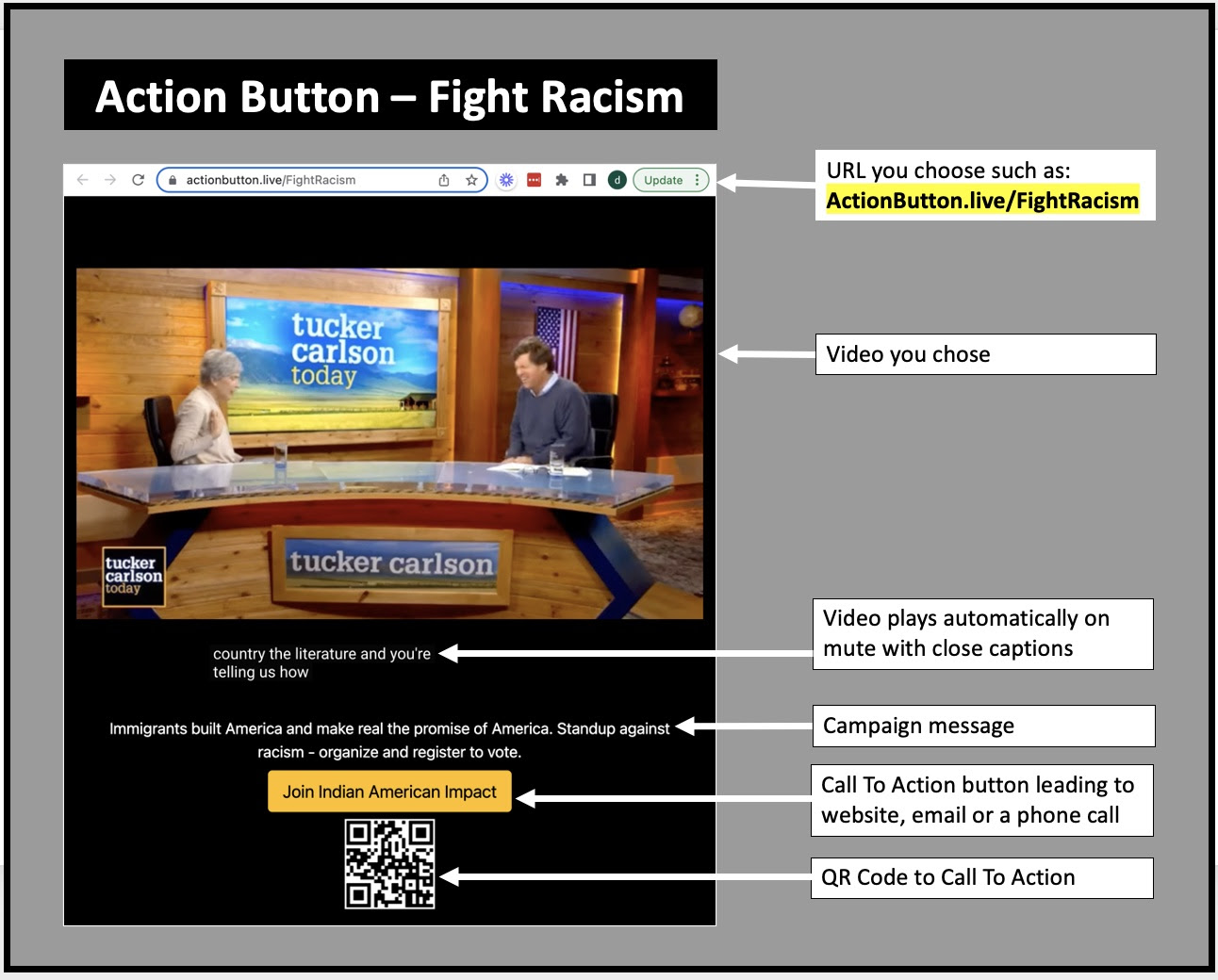Screen dimensions: 1218x980
Task: Open the red extension icon
Action: pyautogui.click(x=534, y=180)
